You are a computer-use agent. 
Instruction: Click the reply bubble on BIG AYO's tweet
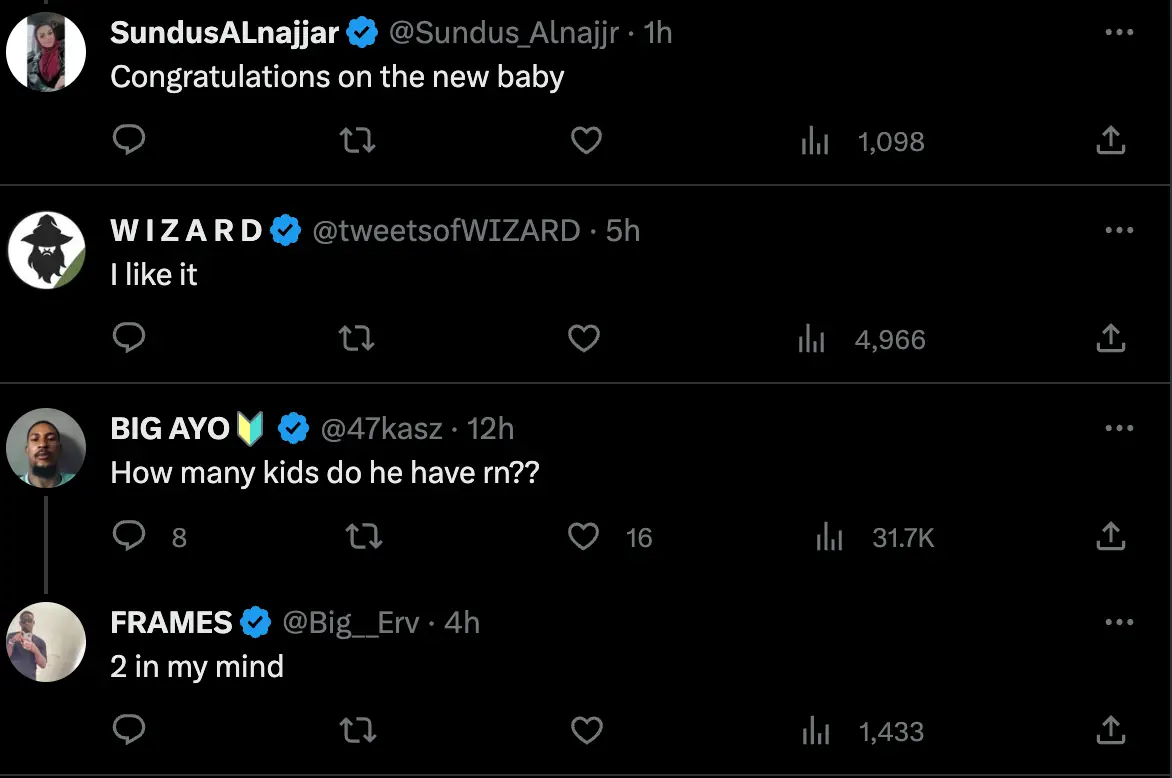(129, 537)
